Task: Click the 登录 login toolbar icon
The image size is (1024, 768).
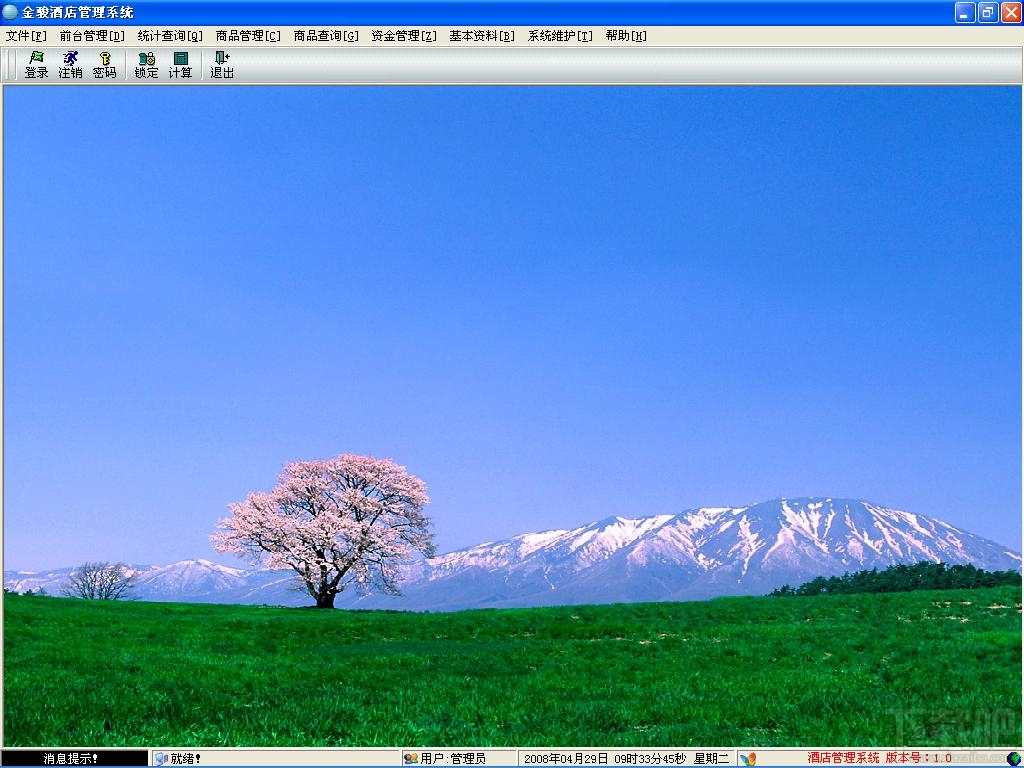Action: (37, 57)
